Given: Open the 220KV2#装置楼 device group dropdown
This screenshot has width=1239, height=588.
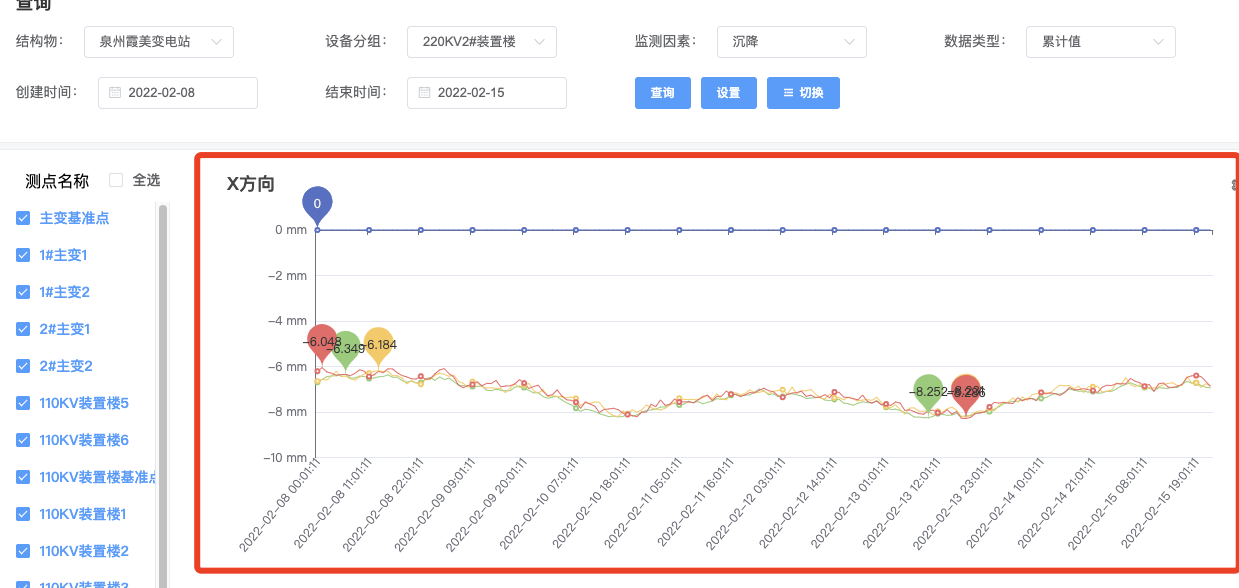Looking at the screenshot, I should [481, 42].
